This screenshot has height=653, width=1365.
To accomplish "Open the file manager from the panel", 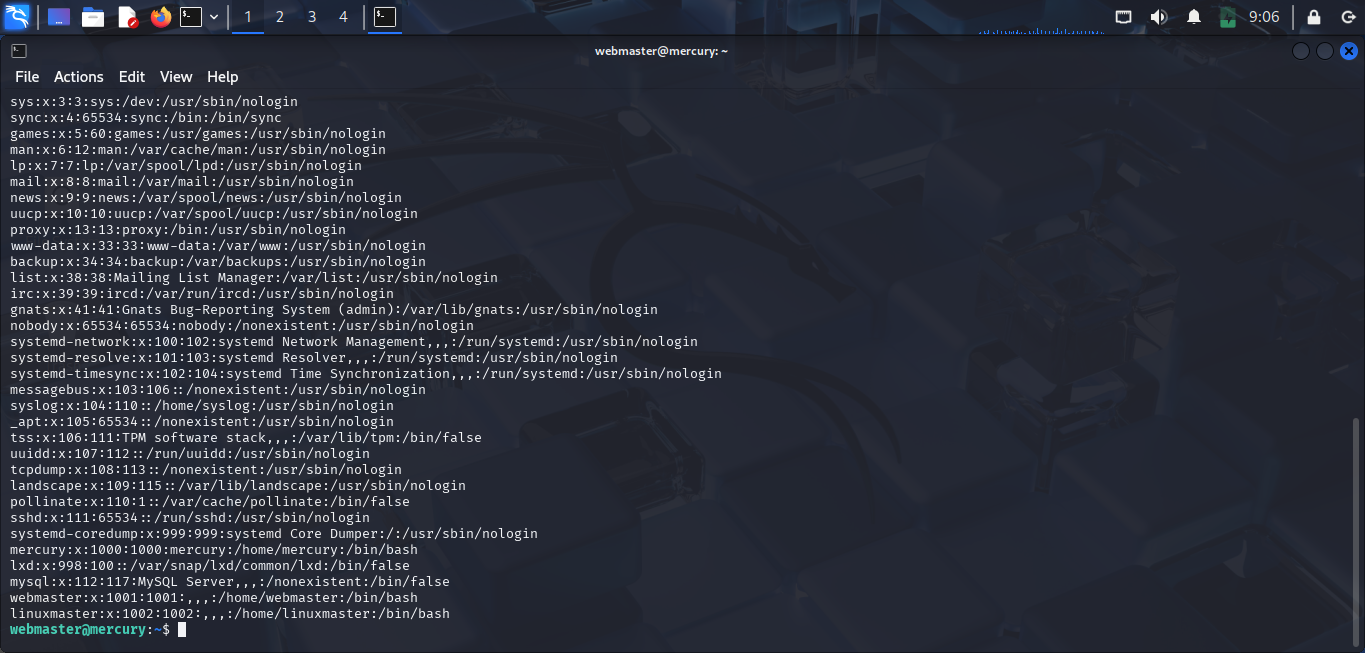I will [x=93, y=16].
